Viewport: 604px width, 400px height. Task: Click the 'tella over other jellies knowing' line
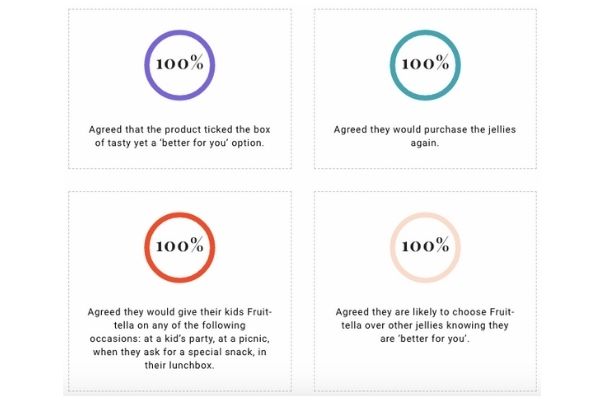click(425, 325)
